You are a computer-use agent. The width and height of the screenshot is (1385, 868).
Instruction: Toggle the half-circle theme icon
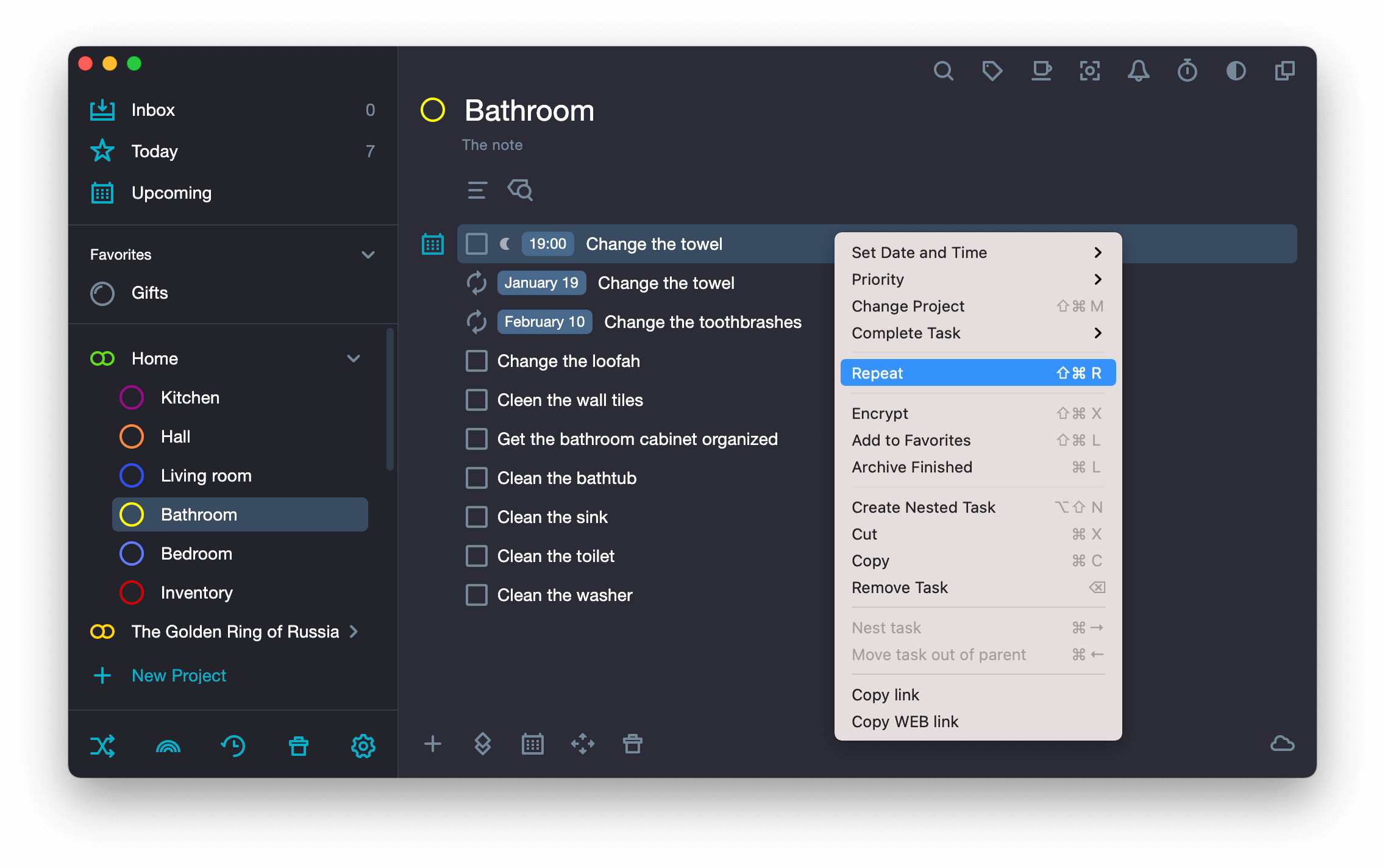pos(1236,71)
